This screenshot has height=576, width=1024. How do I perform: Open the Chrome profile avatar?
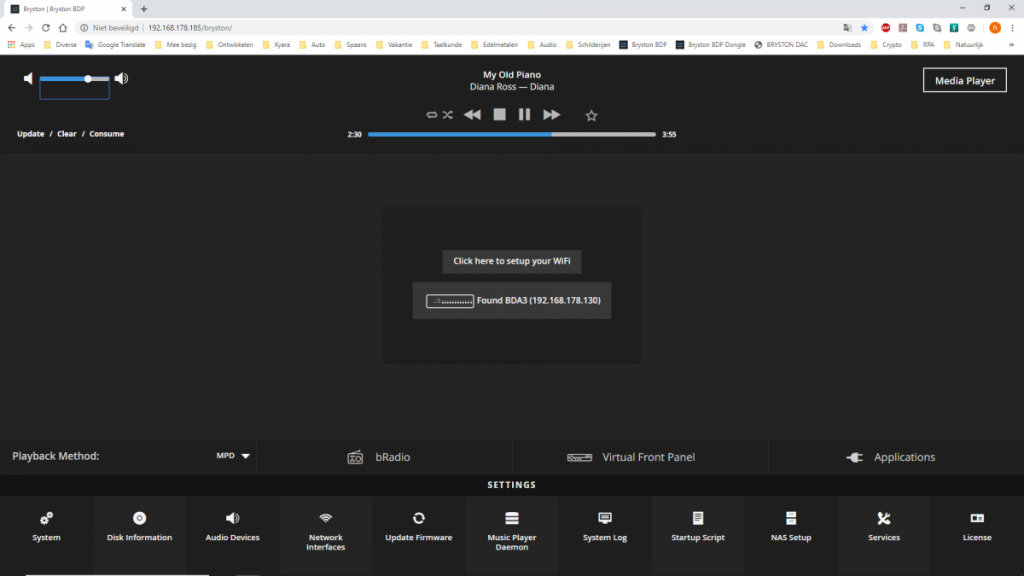[995, 28]
